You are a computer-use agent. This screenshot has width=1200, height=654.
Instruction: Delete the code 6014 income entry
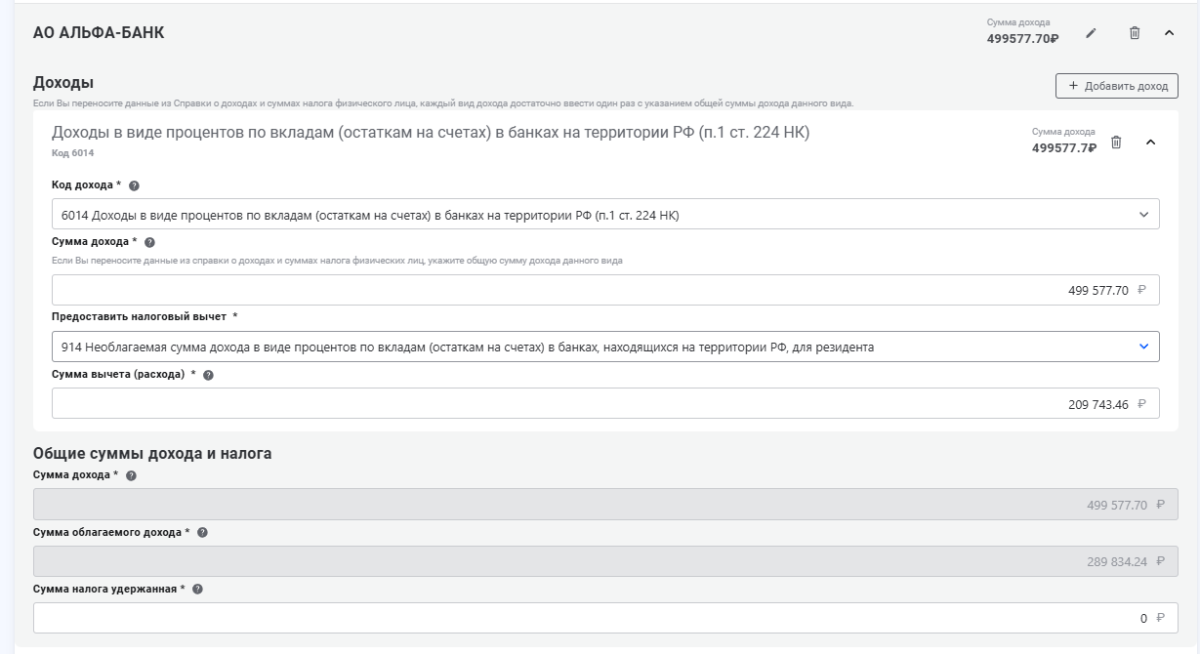click(1117, 146)
